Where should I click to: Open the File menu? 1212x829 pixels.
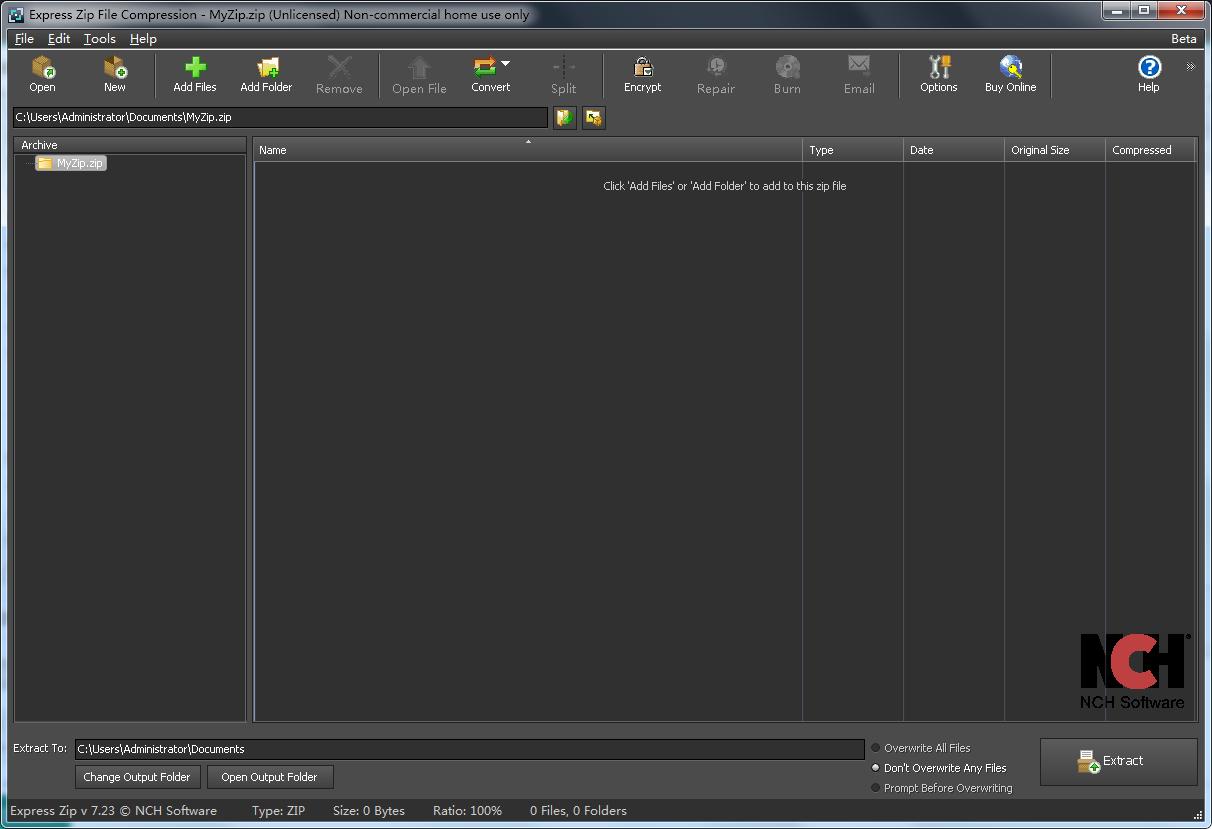24,39
